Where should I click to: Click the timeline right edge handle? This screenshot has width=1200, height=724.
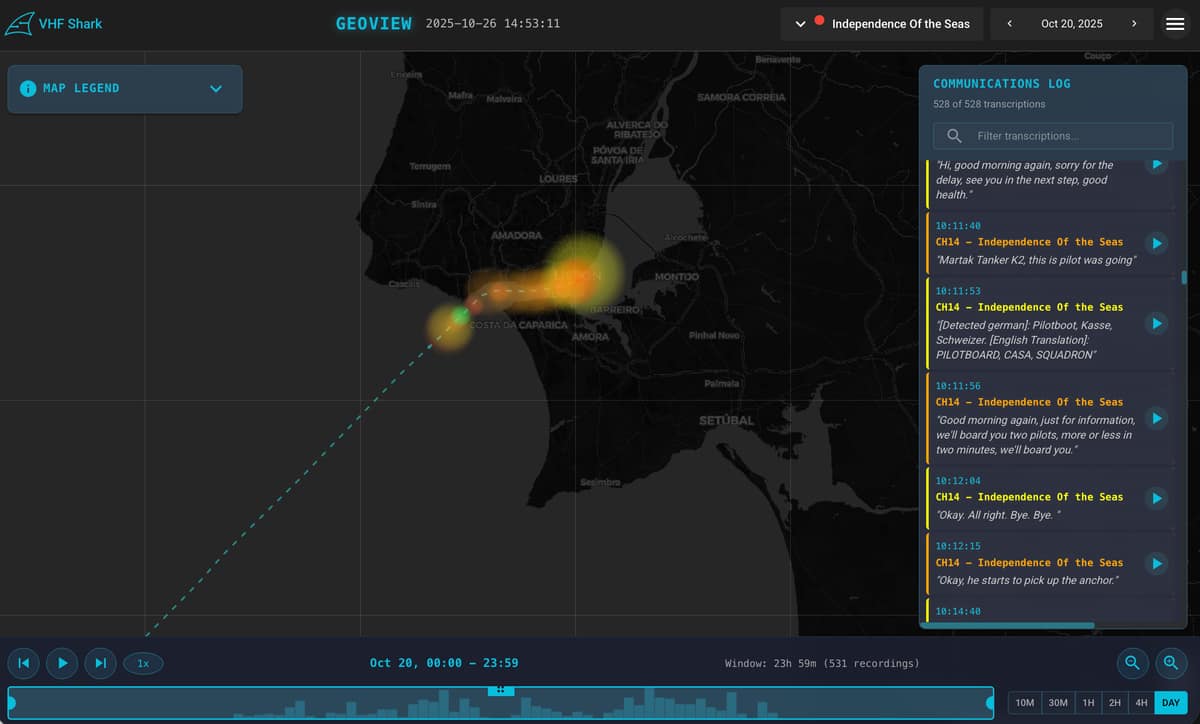(991, 703)
